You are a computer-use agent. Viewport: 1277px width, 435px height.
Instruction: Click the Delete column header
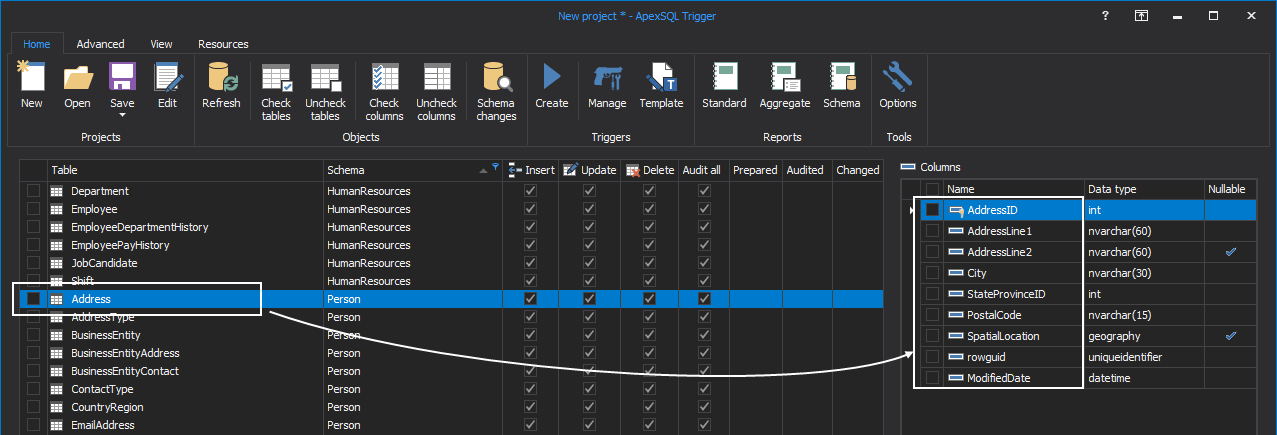(x=650, y=170)
